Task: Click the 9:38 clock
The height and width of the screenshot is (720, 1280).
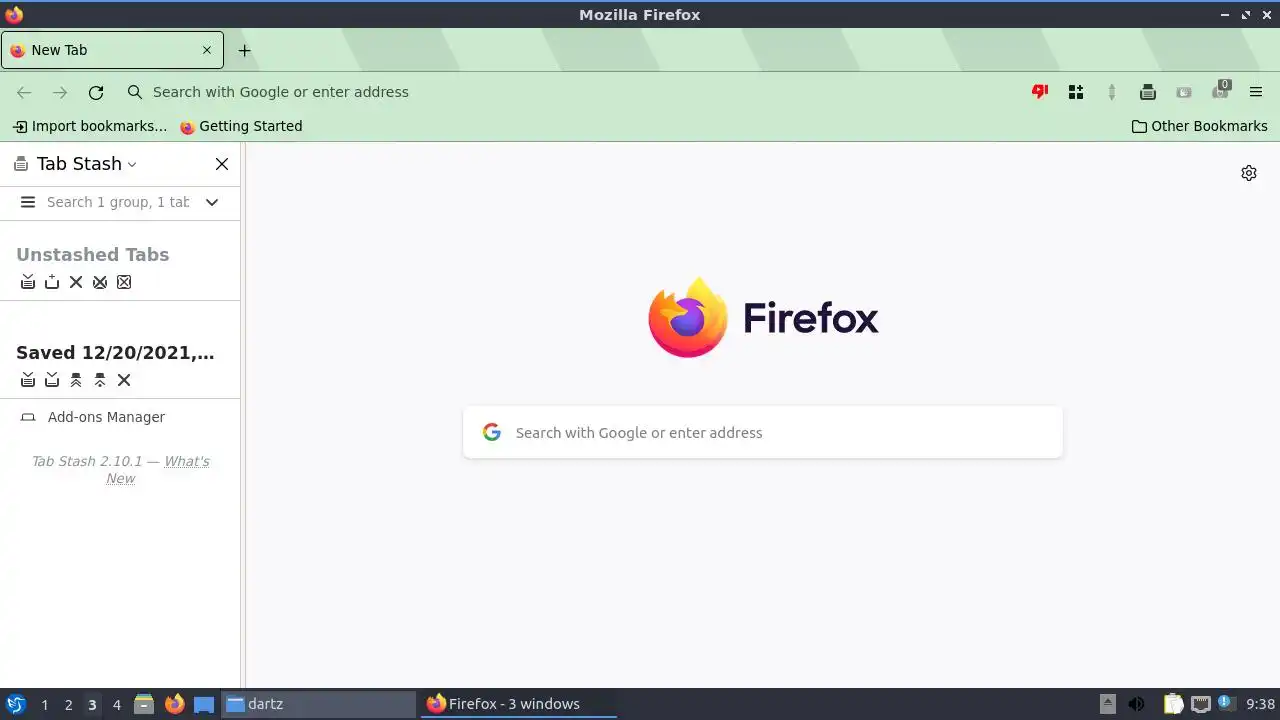Action: click(1260, 704)
